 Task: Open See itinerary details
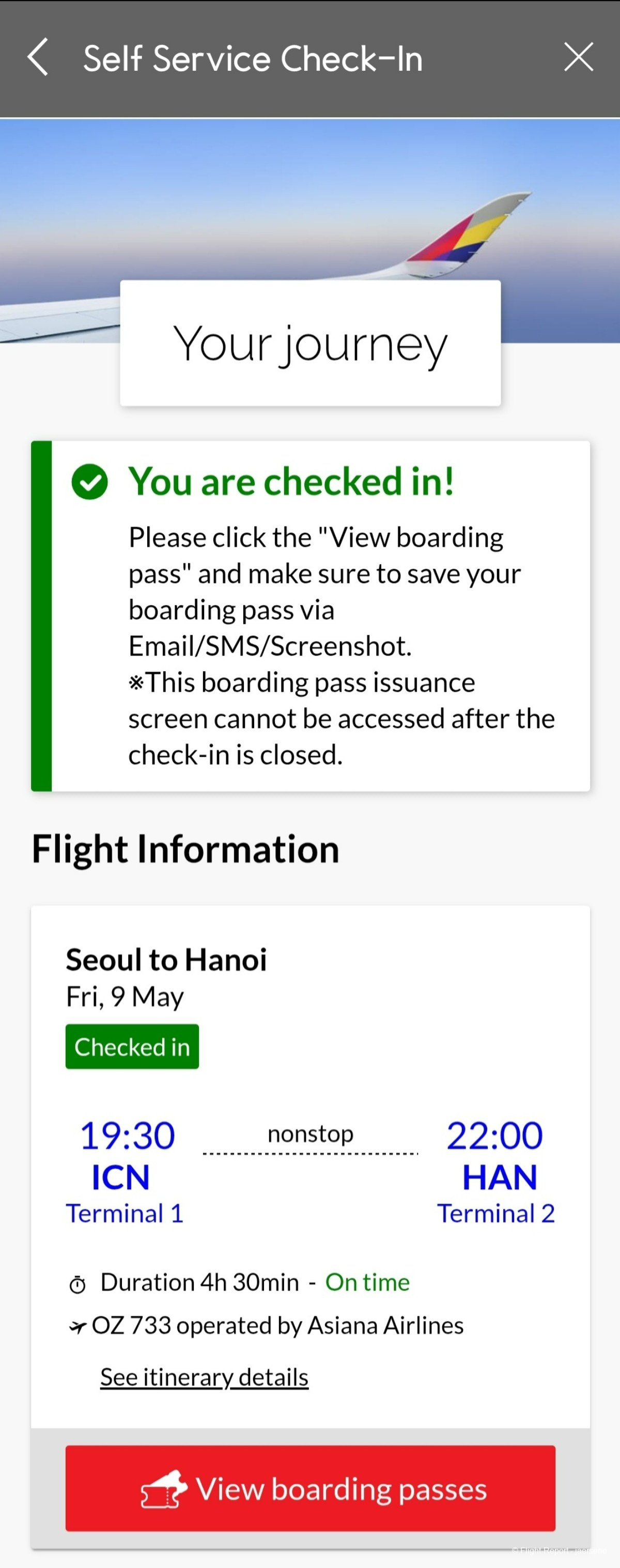(203, 1376)
